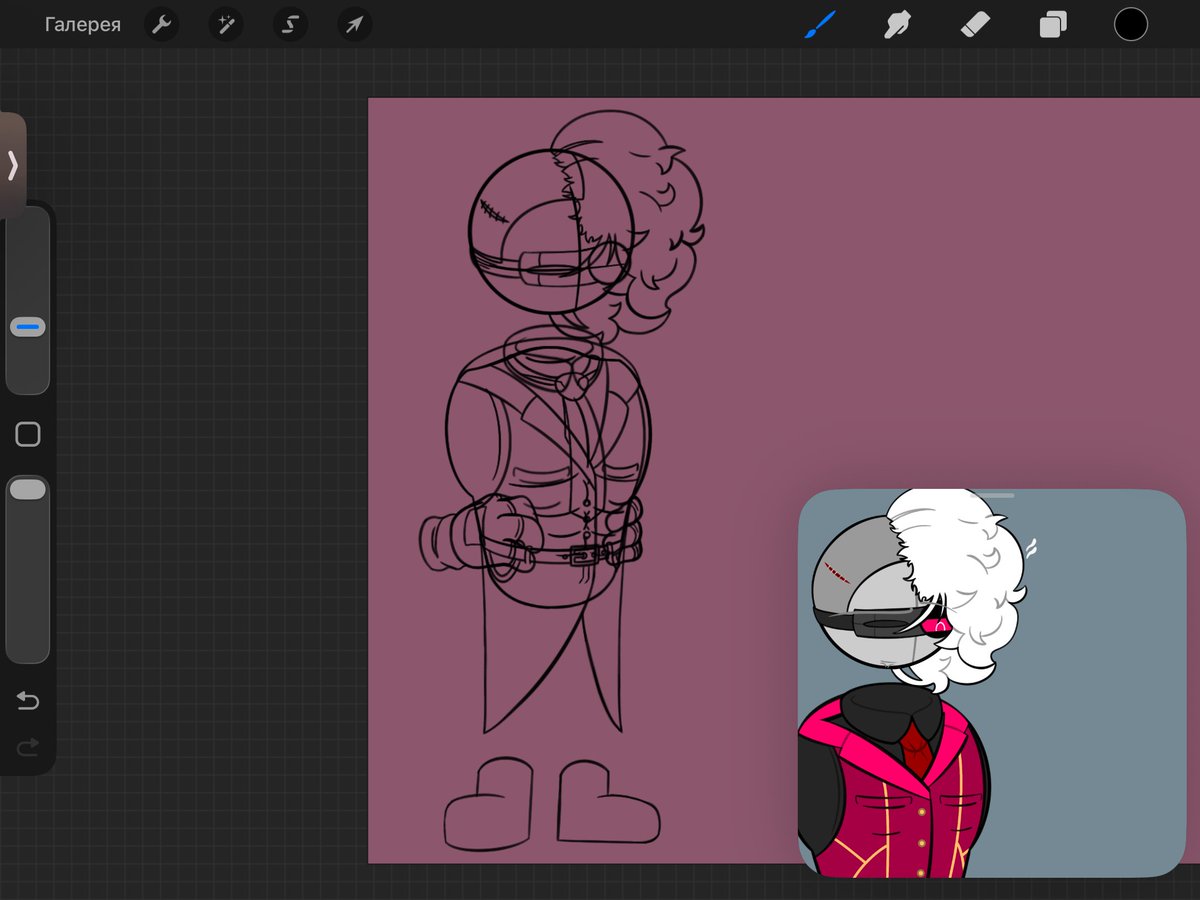Expand the collapsed side panel with the chevron
Screen dimensions: 1200x900
click(12, 167)
